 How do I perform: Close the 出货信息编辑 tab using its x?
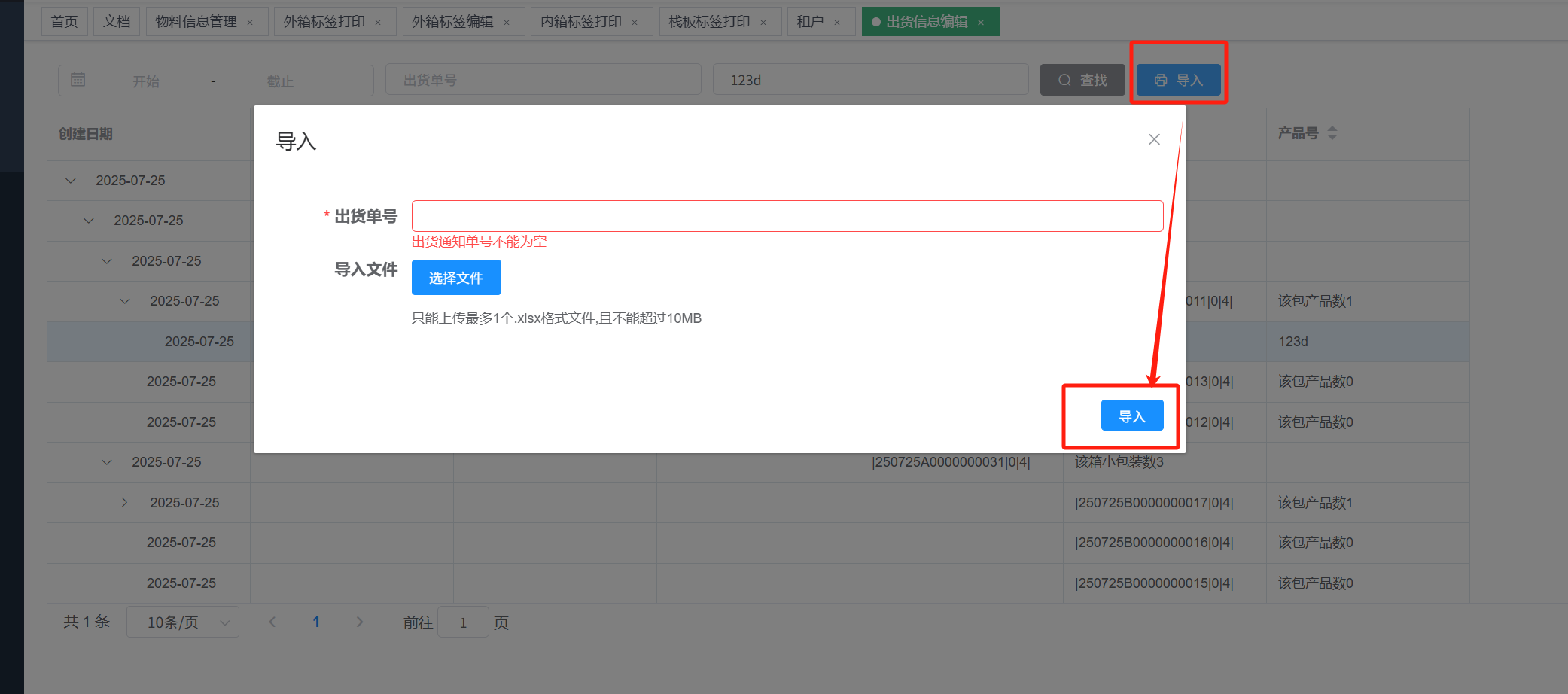[x=981, y=23]
